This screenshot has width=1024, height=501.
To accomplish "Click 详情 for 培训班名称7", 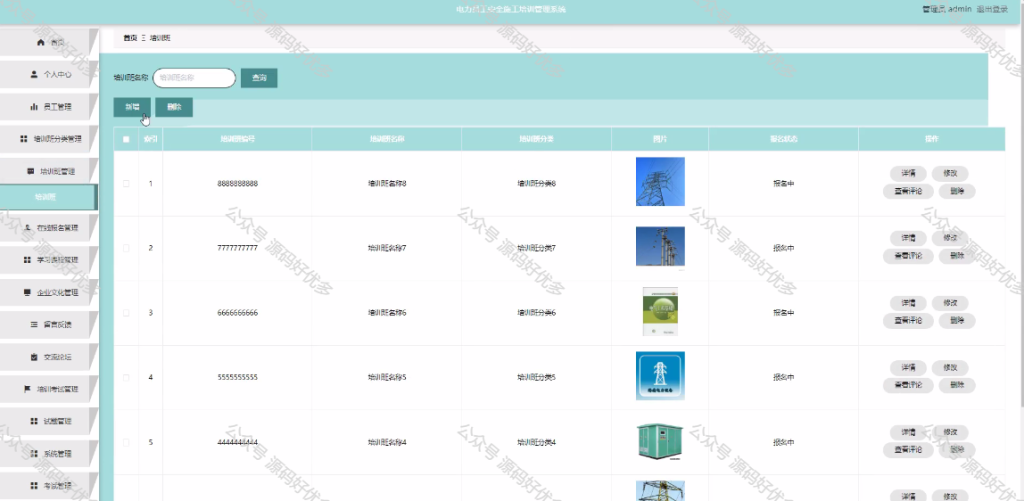I will click(908, 238).
